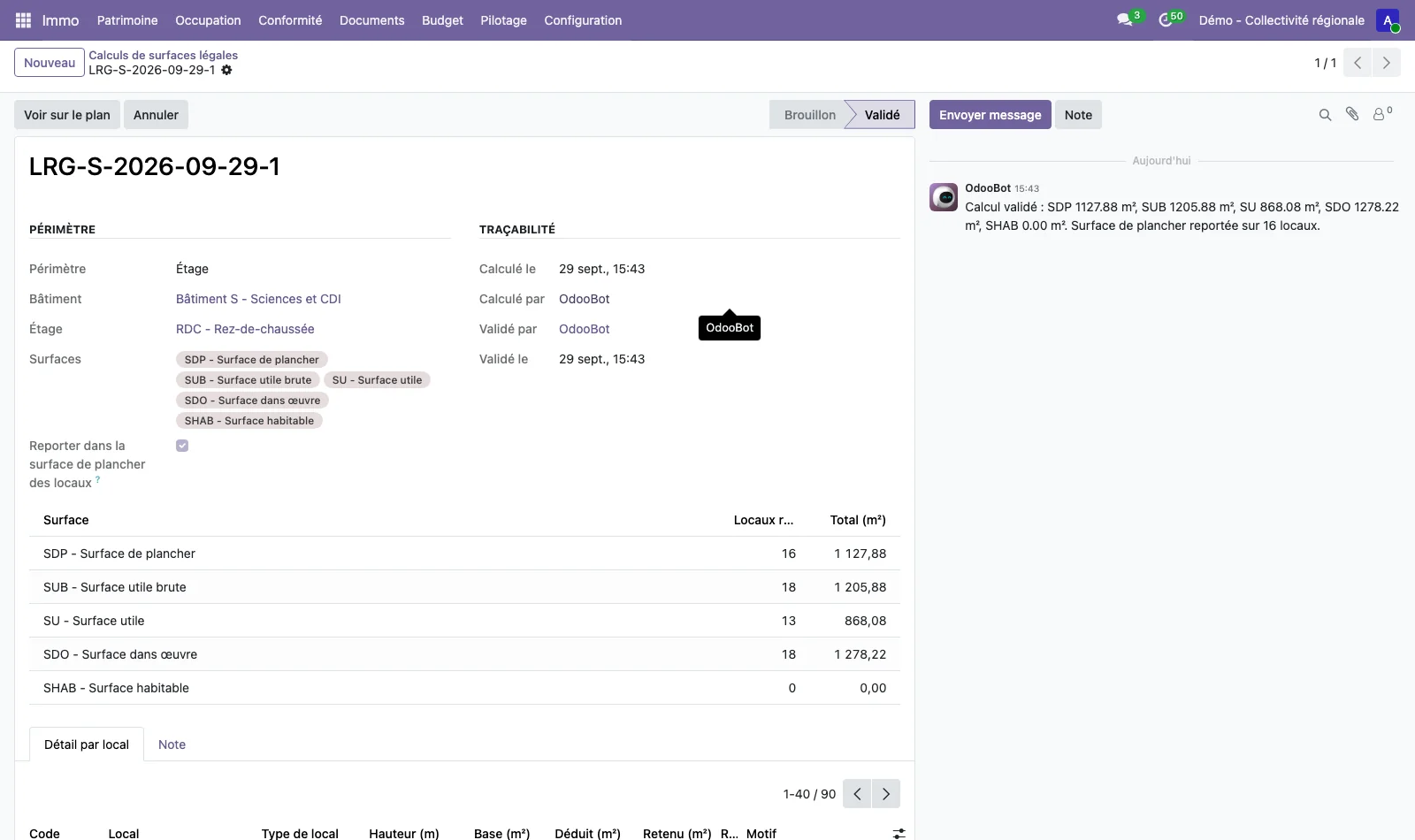Open the apps grid menu icon
This screenshot has height=840, width=1415.
(24, 20)
